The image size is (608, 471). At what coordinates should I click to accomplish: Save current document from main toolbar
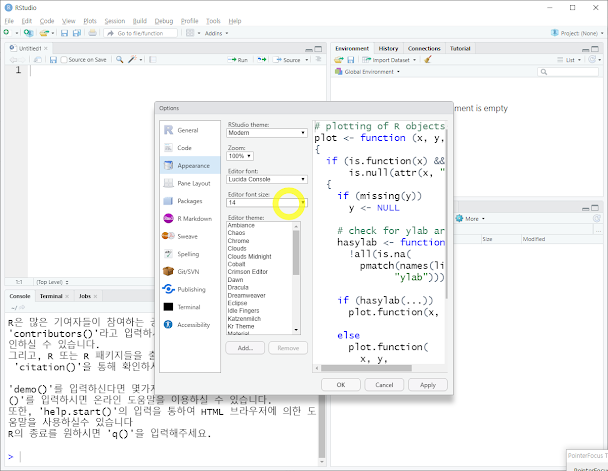(x=64, y=33)
